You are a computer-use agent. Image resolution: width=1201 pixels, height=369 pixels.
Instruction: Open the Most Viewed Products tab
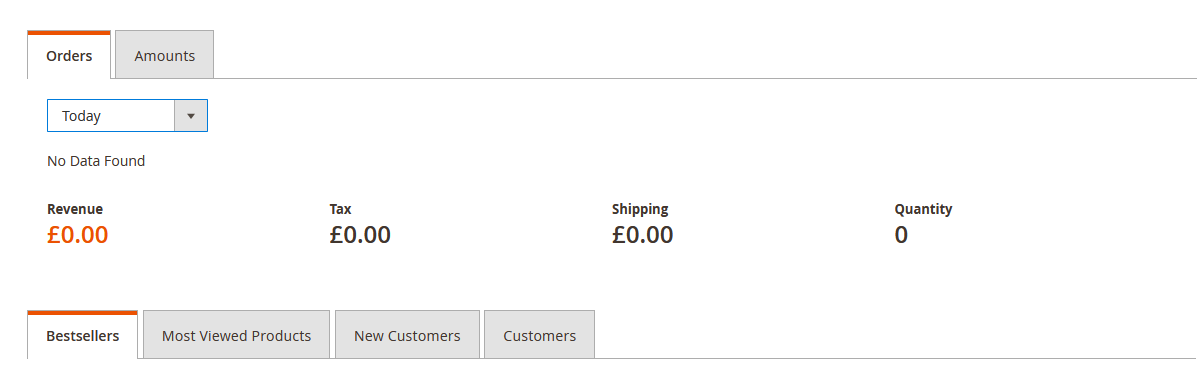click(236, 335)
